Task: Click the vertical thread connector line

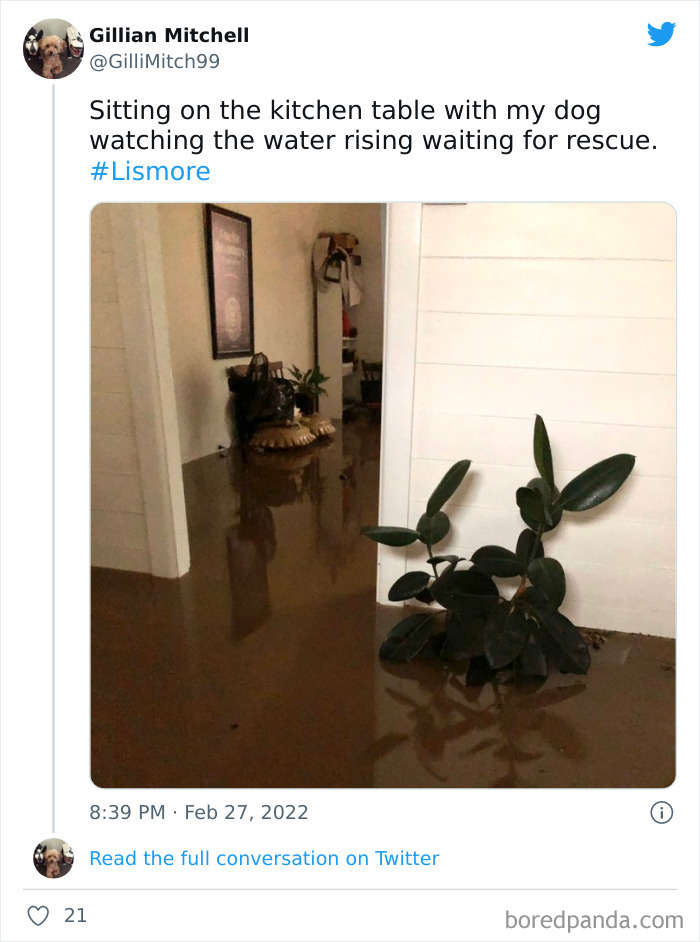Action: (x=55, y=450)
